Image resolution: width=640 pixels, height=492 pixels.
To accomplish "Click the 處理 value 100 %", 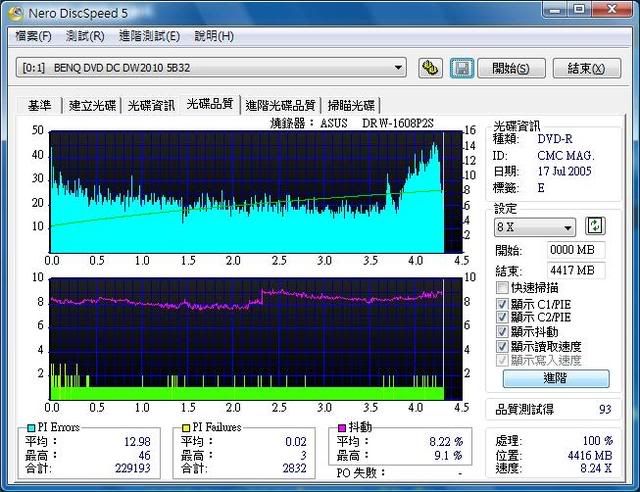I will coord(598,441).
